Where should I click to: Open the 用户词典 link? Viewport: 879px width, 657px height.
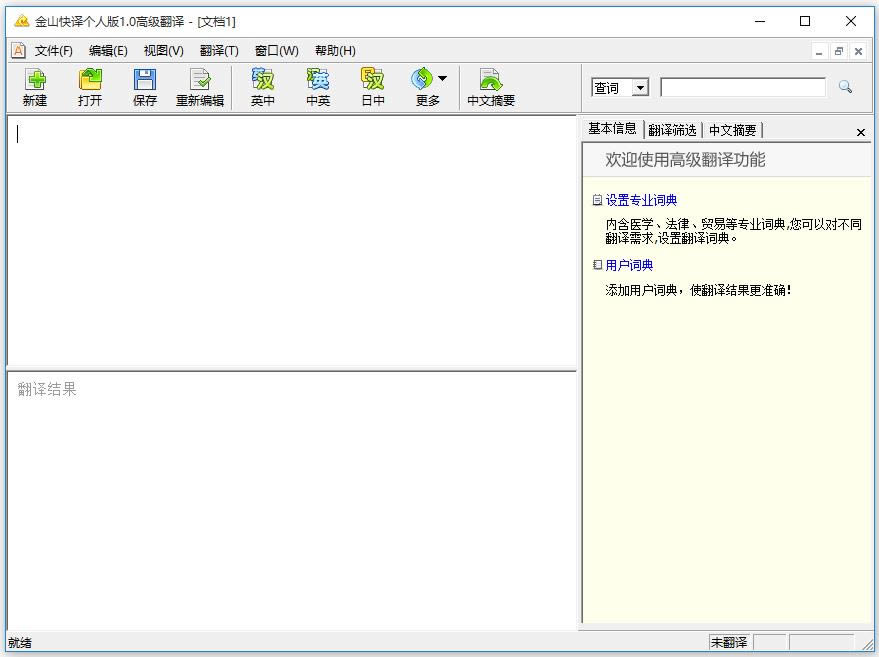pyautogui.click(x=629, y=265)
